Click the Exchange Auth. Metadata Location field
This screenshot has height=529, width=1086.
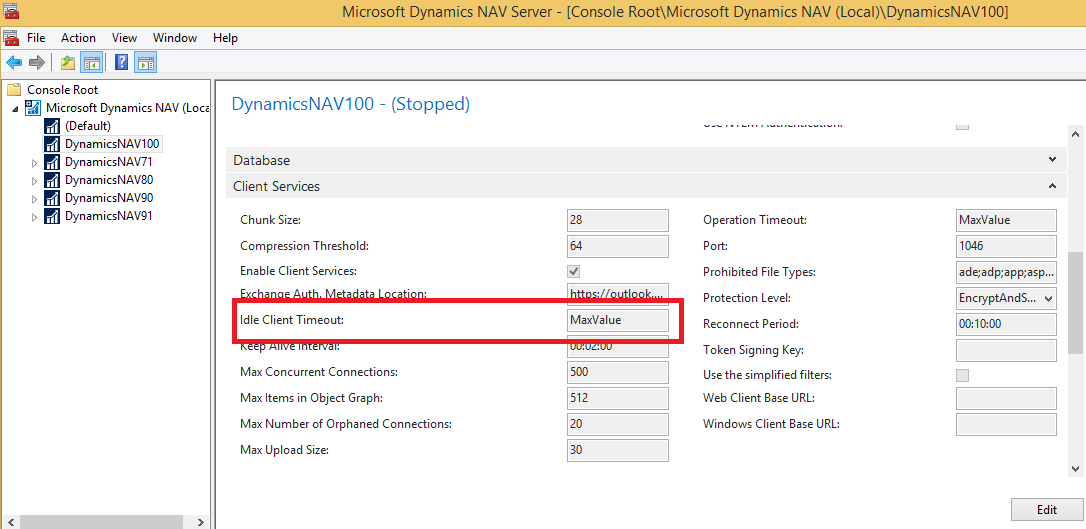click(x=618, y=294)
